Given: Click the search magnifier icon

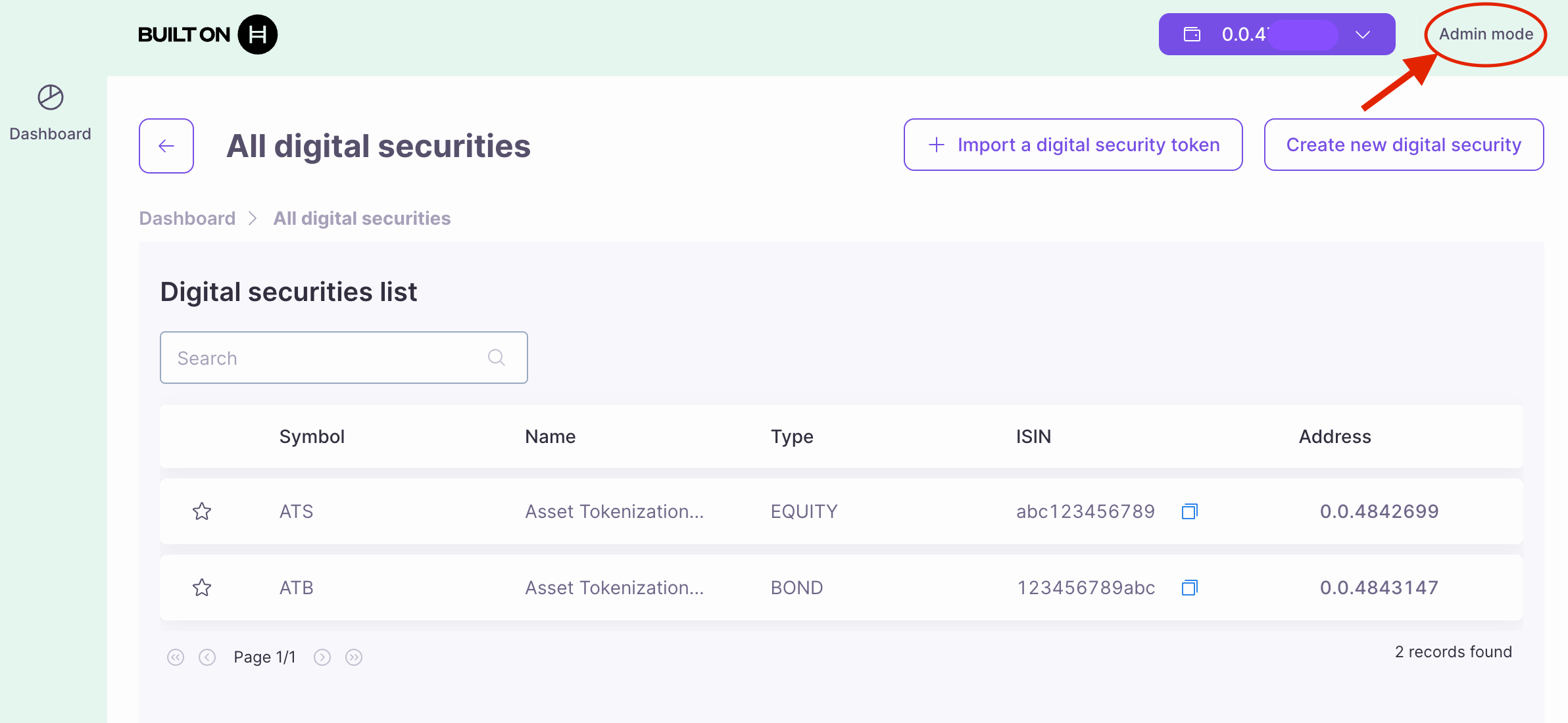Looking at the screenshot, I should pos(497,358).
